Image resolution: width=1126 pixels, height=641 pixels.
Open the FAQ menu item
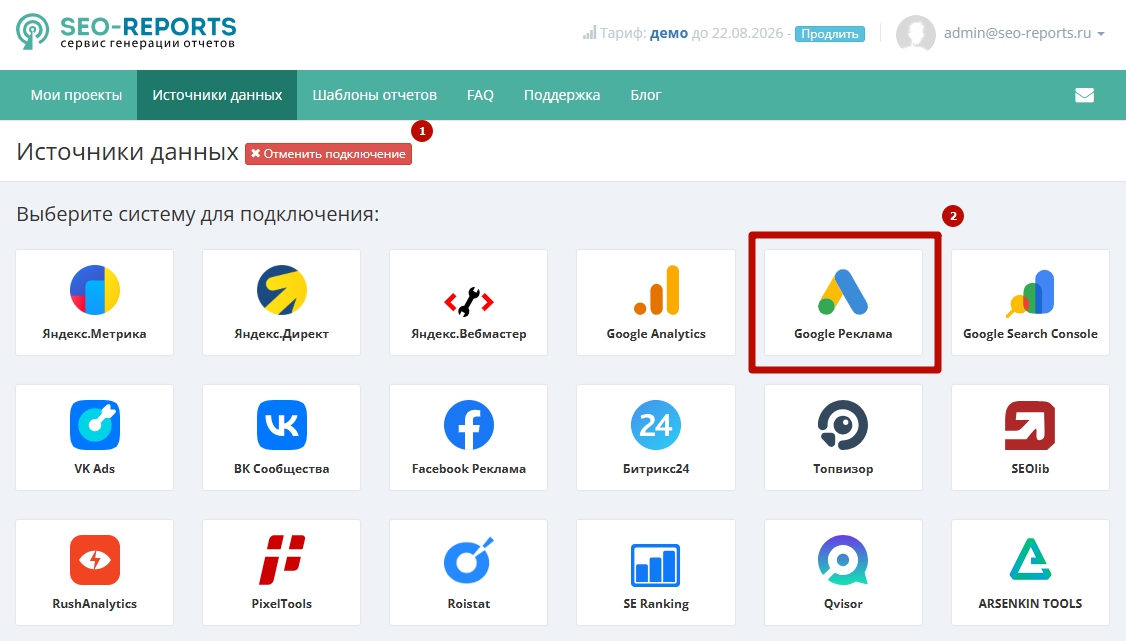coord(480,95)
